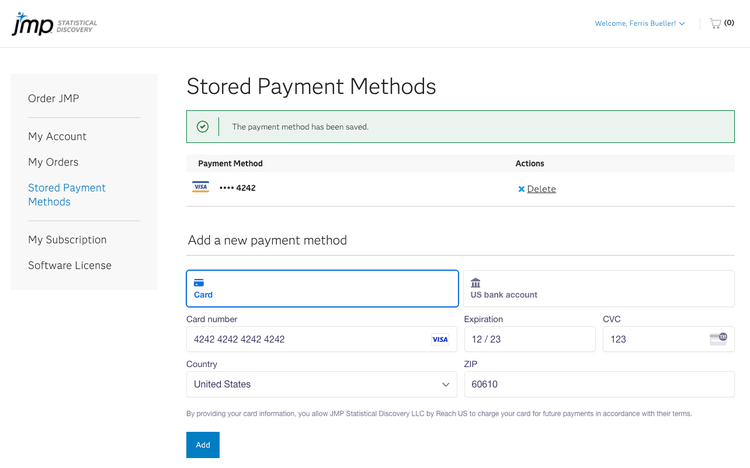
Task: Open My Account in sidebar
Action: point(57,136)
